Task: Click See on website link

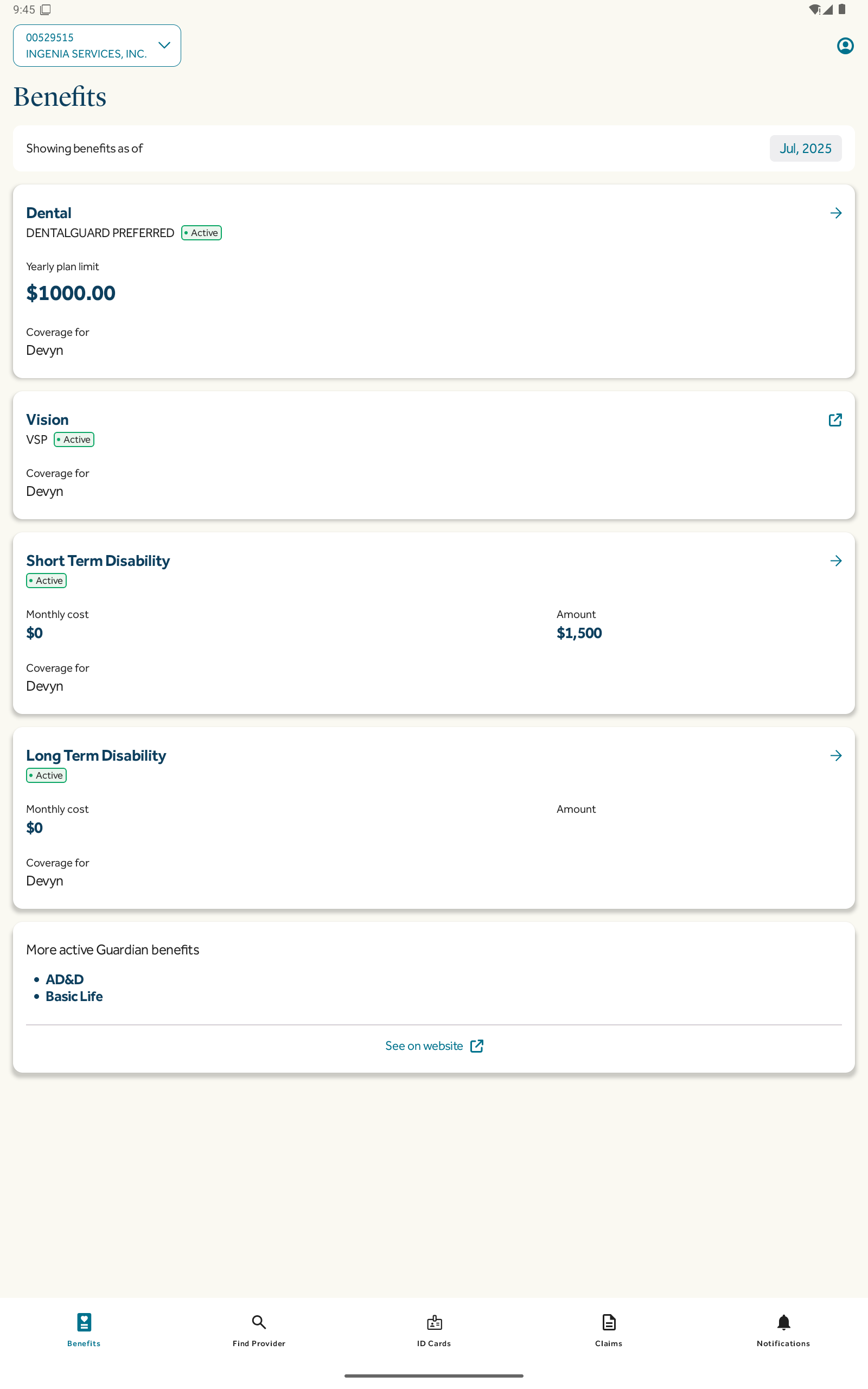Action: coord(424,1046)
